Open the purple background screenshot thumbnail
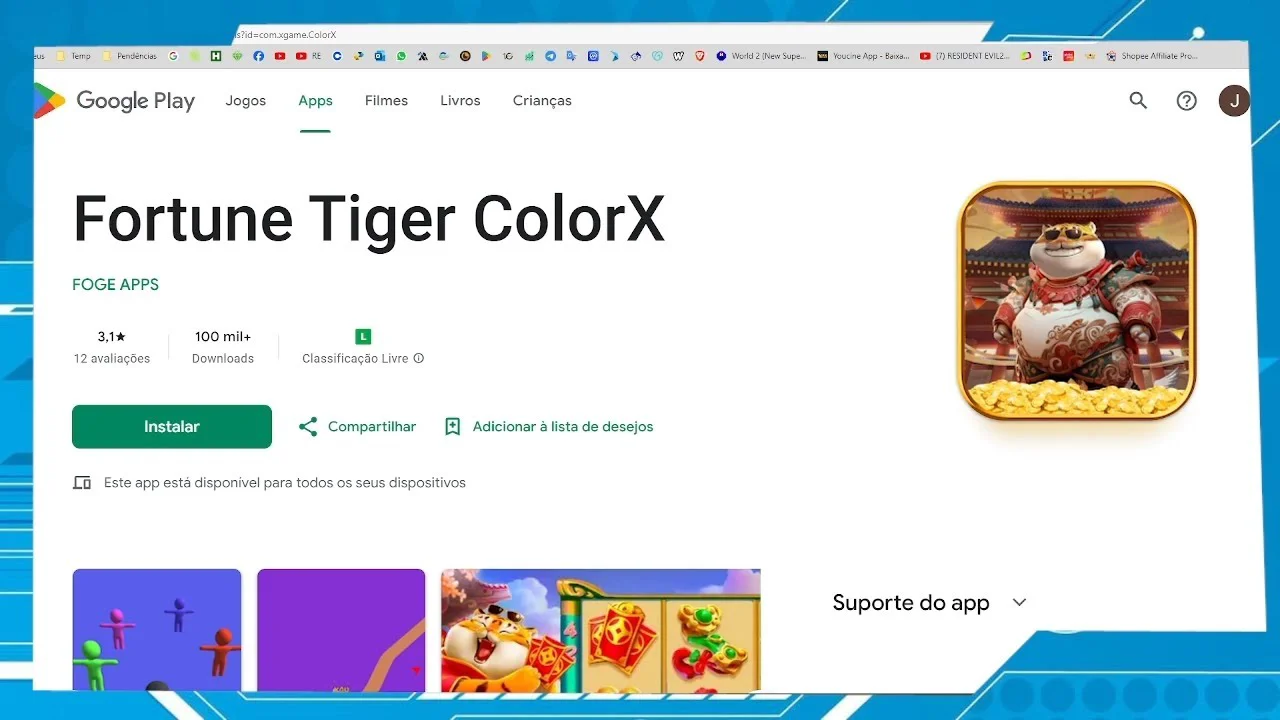1280x720 pixels. 341,629
